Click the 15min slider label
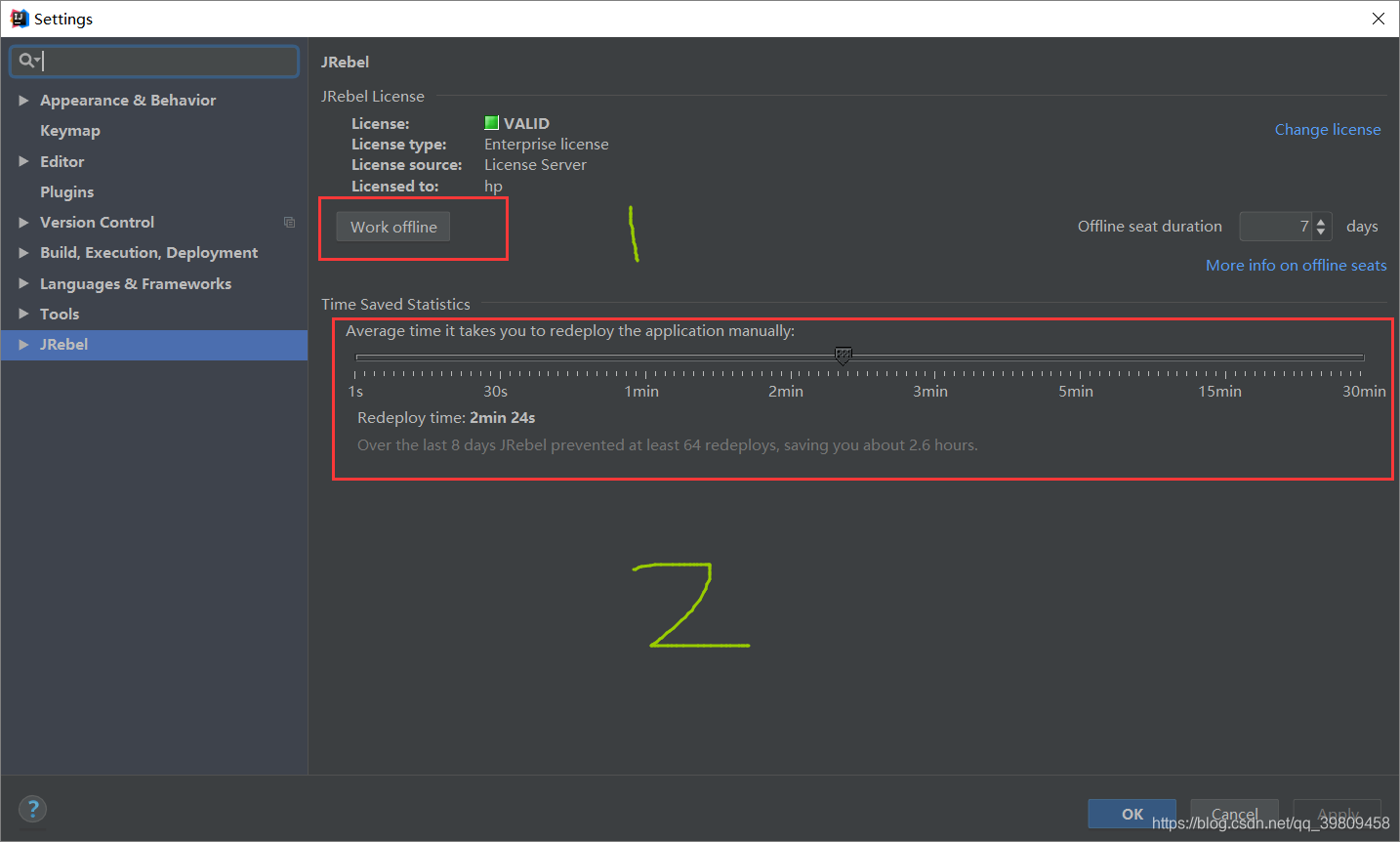This screenshot has width=1400, height=842. pyautogui.click(x=1220, y=392)
